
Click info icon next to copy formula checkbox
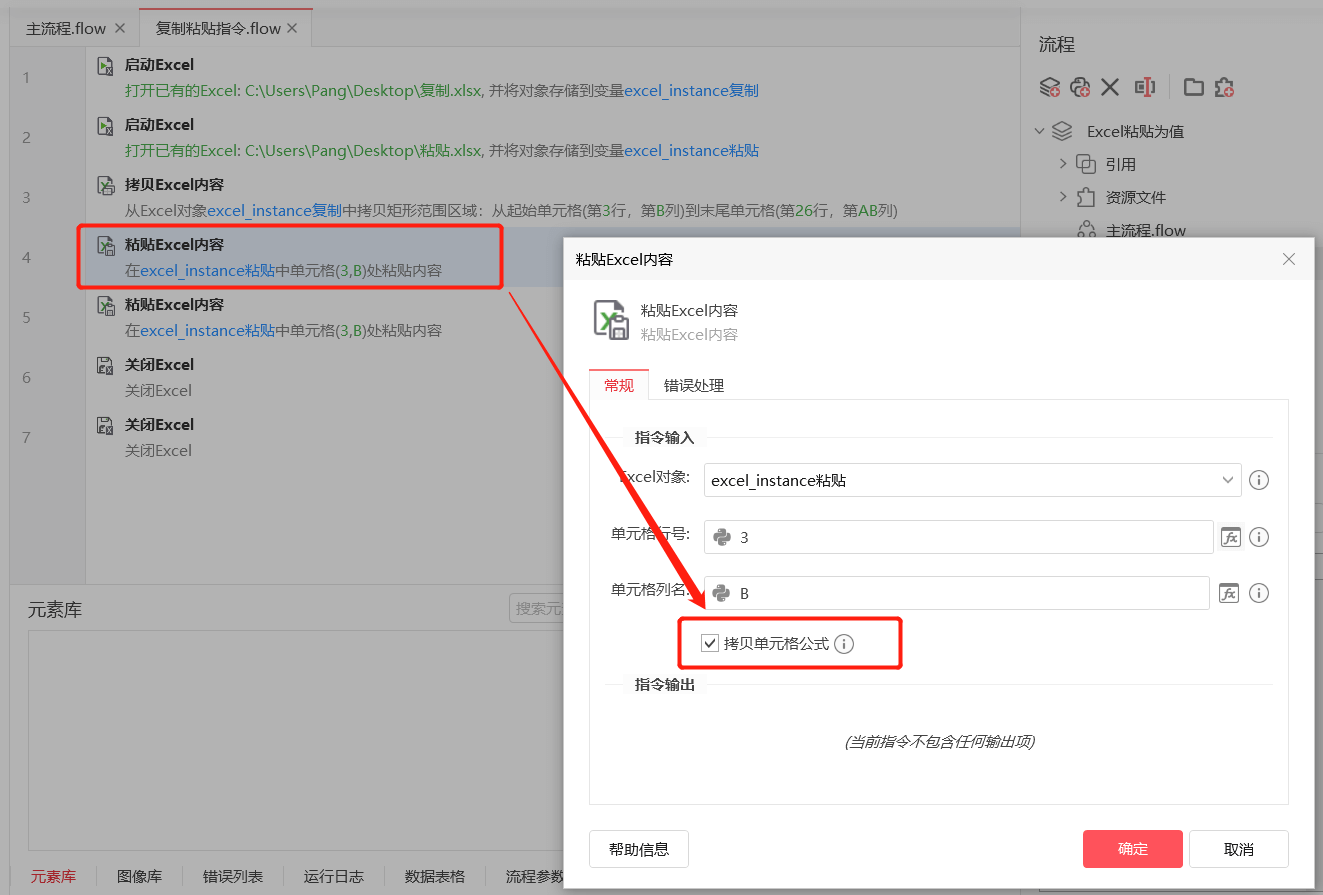[x=844, y=644]
